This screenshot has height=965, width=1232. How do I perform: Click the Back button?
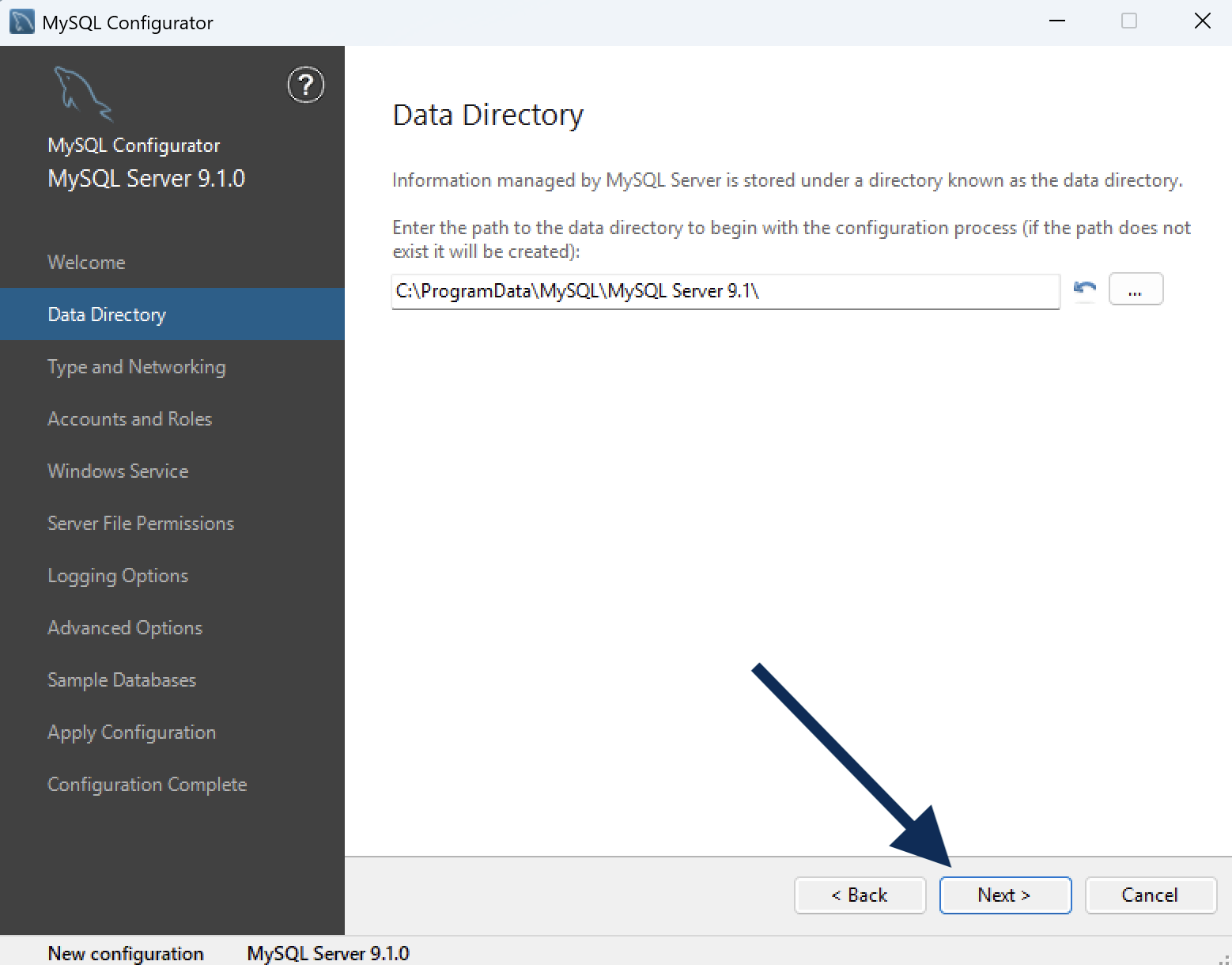tap(860, 895)
